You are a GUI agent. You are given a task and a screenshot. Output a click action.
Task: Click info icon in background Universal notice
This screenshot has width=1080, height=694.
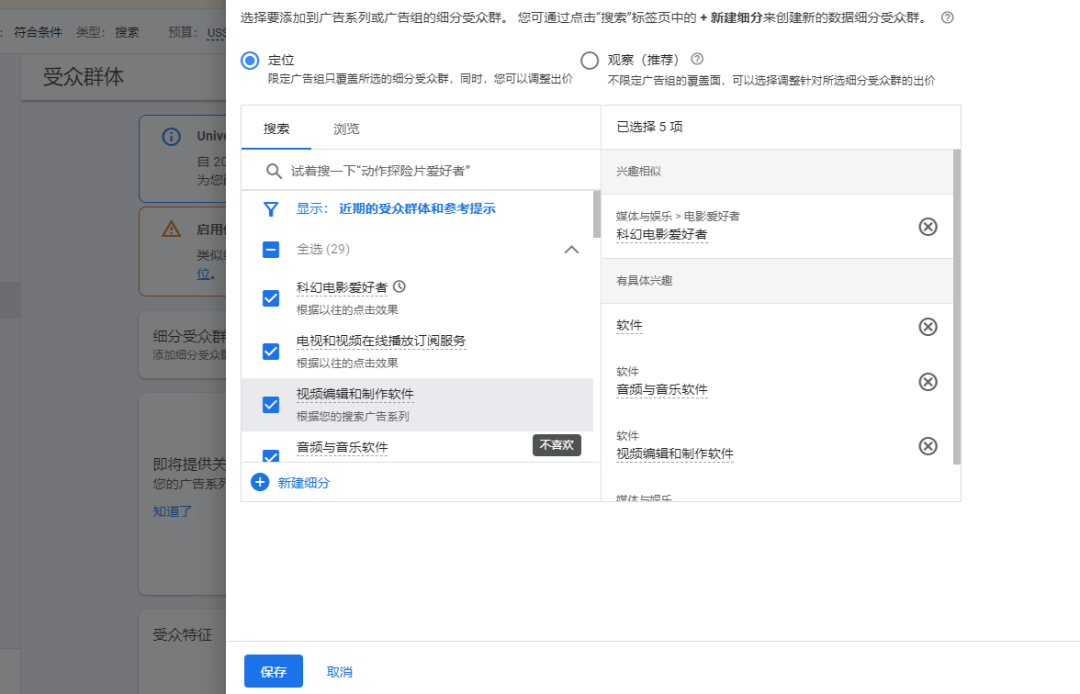click(172, 136)
